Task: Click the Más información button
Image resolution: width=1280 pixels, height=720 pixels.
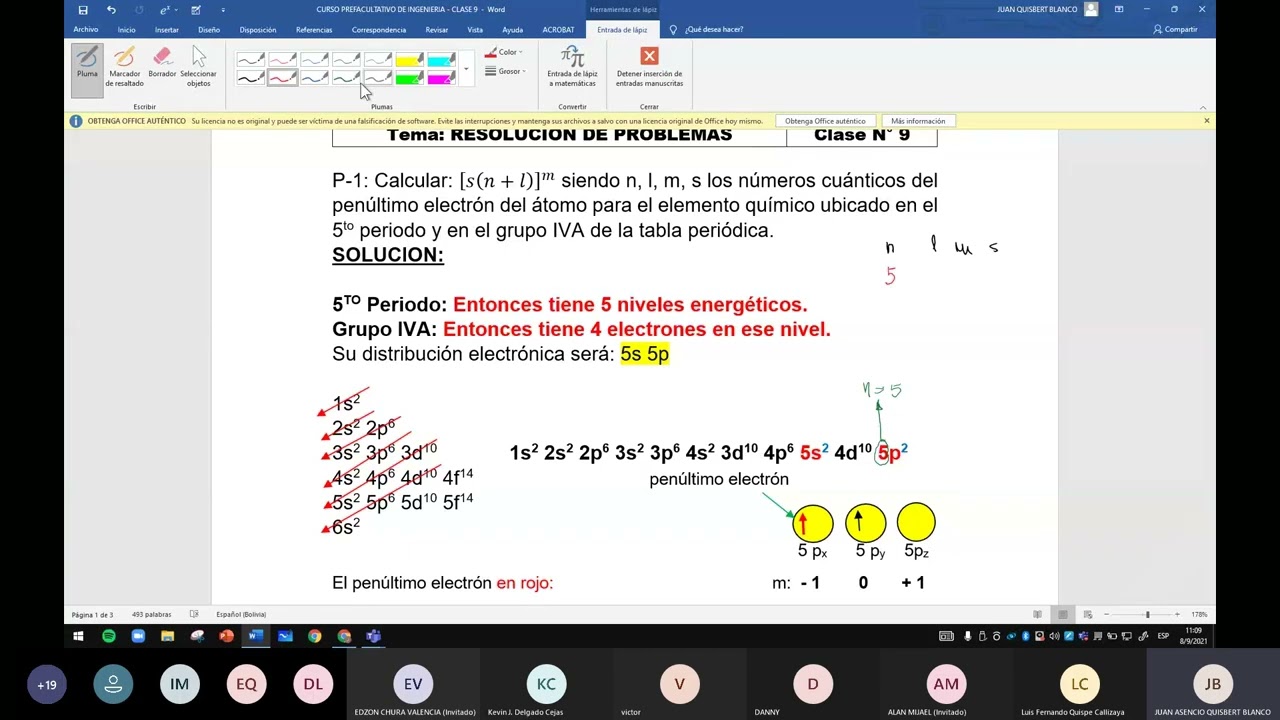Action: point(918,121)
